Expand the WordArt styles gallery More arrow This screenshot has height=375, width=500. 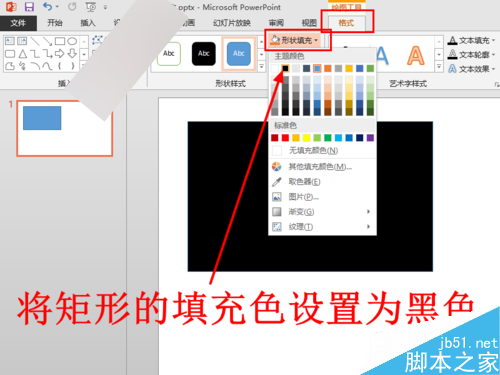tap(439, 66)
